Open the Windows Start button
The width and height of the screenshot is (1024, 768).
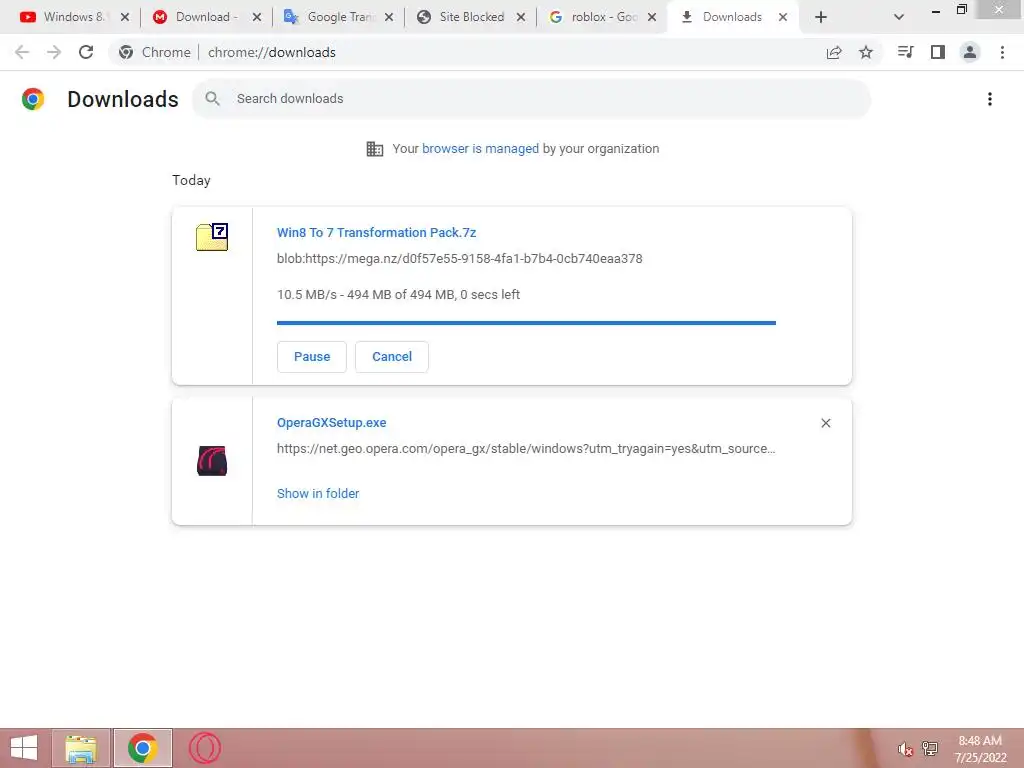pos(24,748)
